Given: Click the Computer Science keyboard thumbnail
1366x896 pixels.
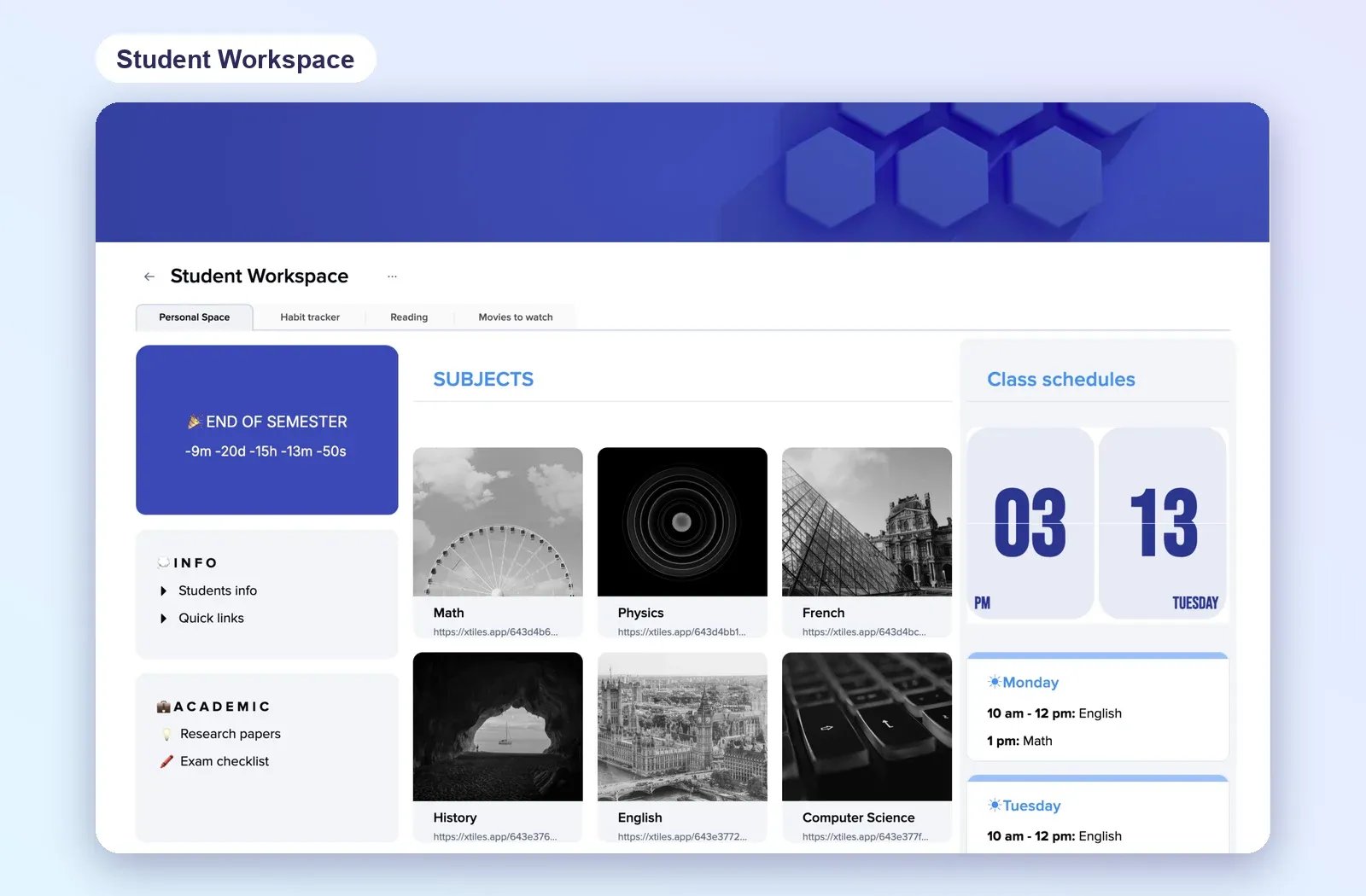Looking at the screenshot, I should [867, 726].
